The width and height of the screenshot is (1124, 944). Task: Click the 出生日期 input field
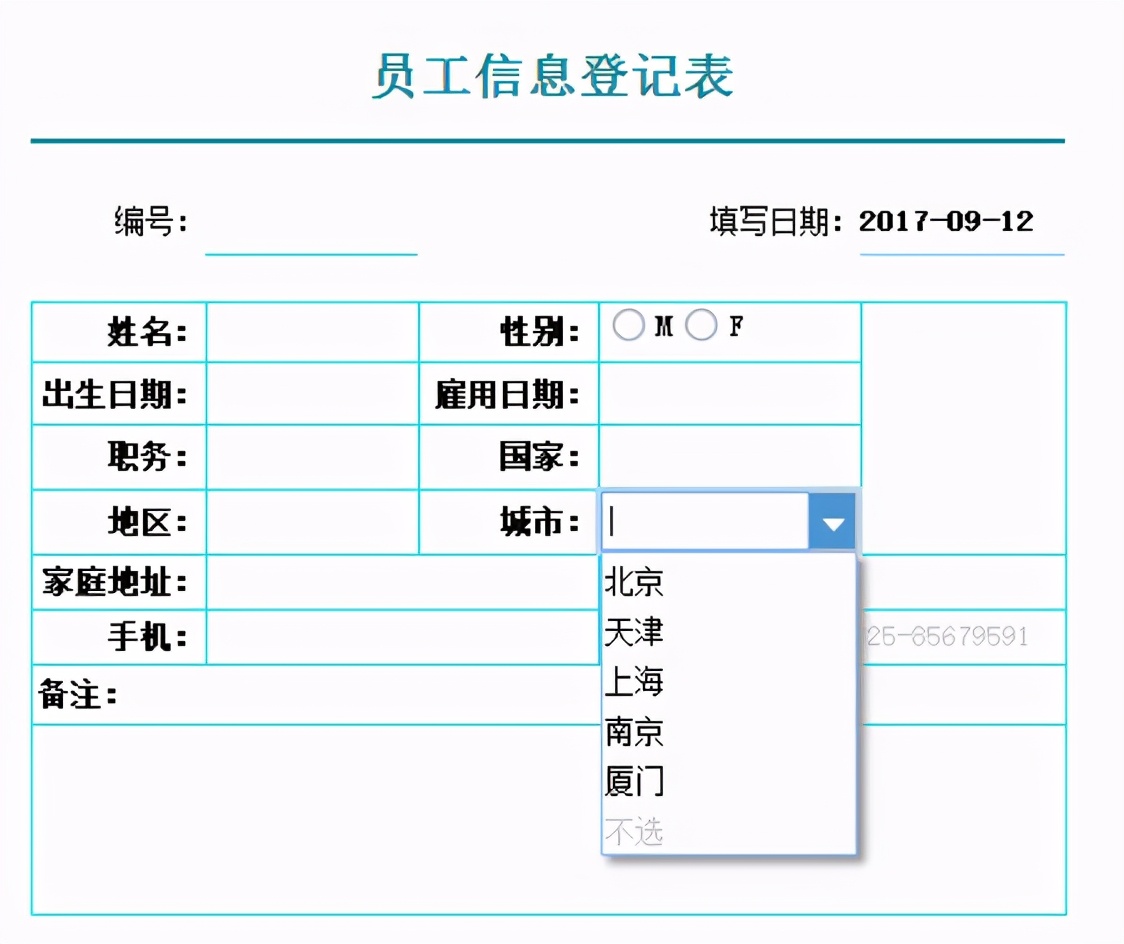coord(310,393)
